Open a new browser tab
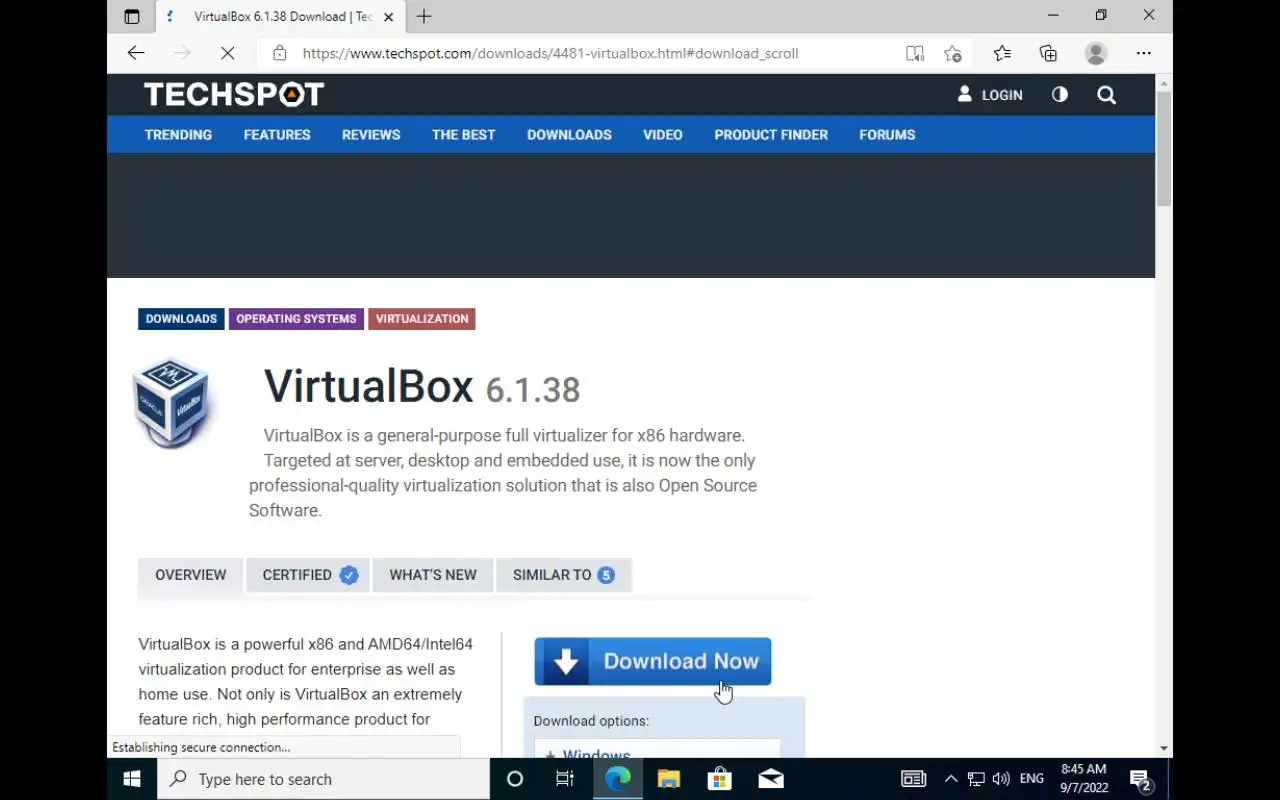Image resolution: width=1280 pixels, height=800 pixels. click(x=424, y=16)
